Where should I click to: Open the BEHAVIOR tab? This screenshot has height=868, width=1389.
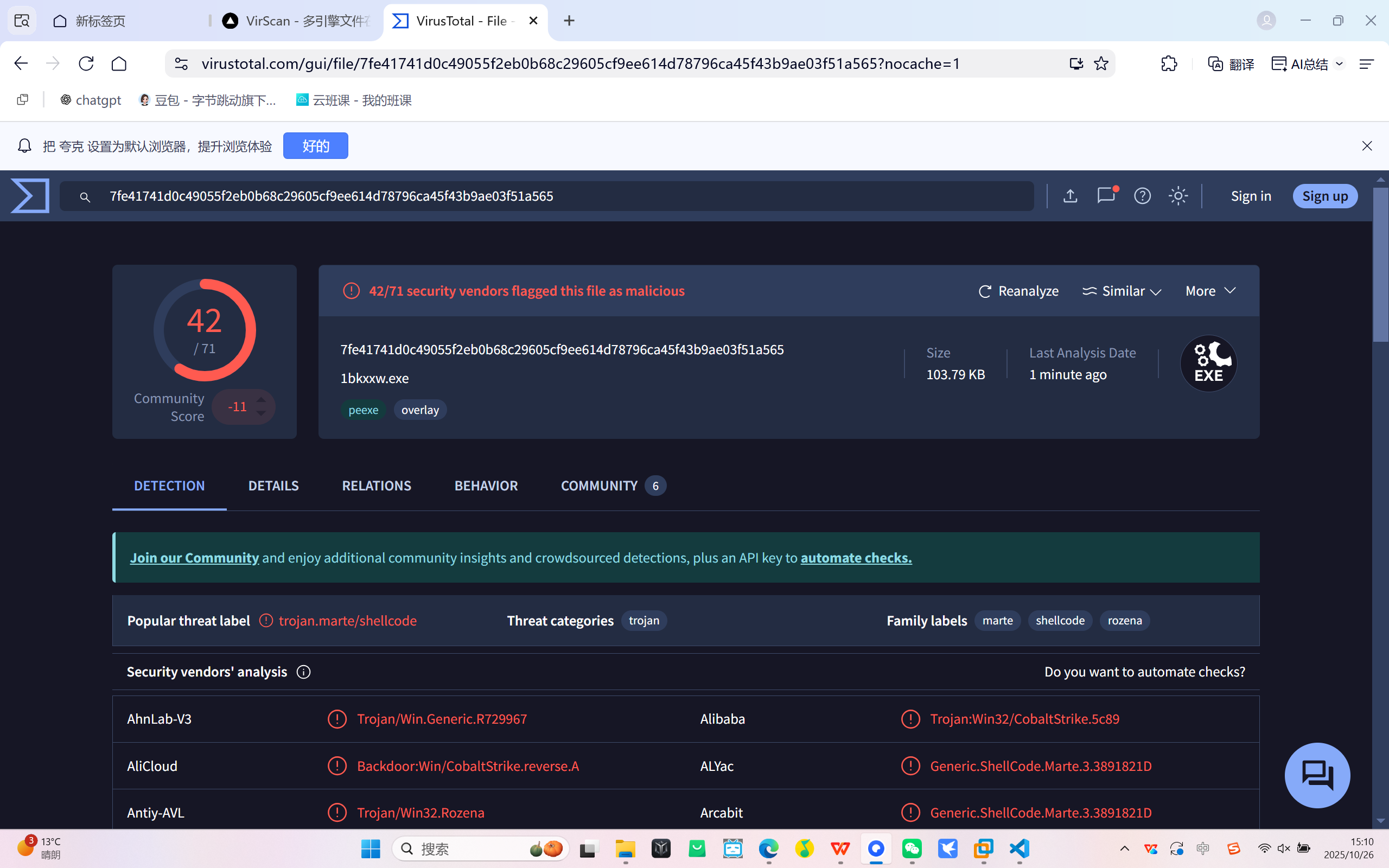(486, 486)
